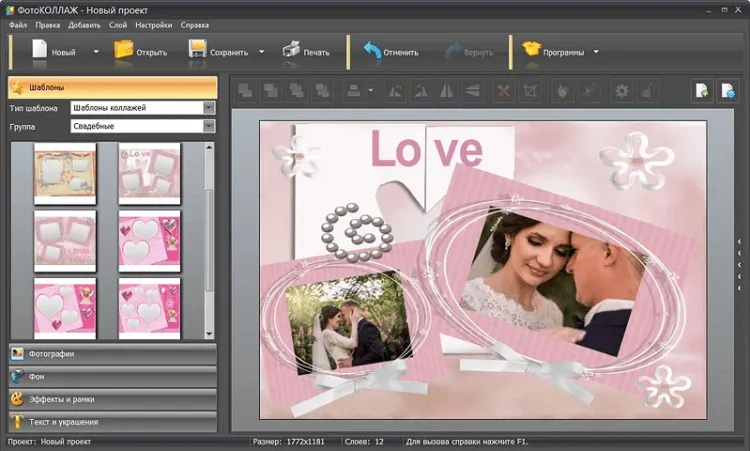Open the Группа dropdown showing Свадебные
This screenshot has height=451, width=750.
tap(209, 127)
